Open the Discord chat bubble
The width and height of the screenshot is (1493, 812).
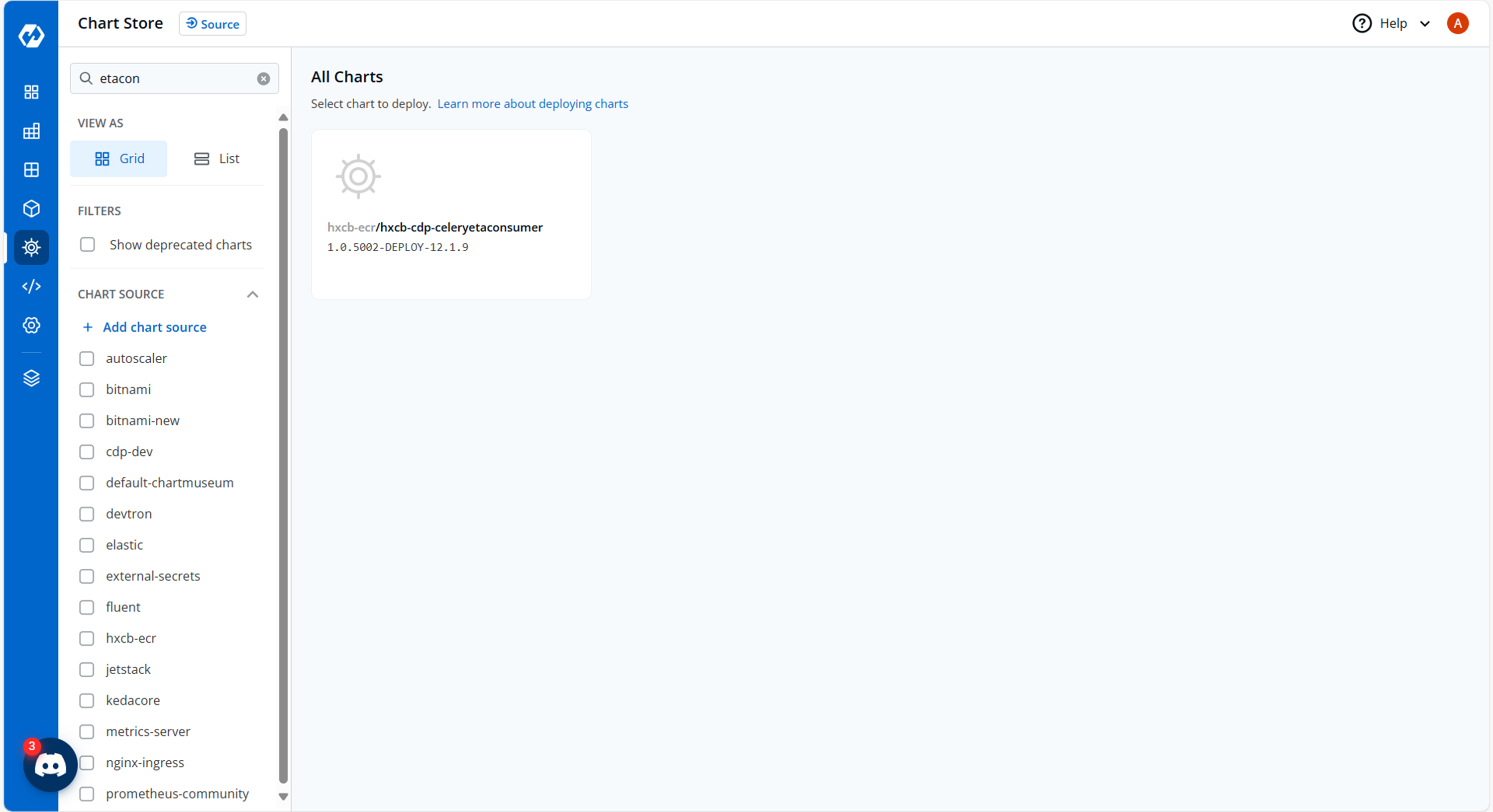tap(50, 765)
